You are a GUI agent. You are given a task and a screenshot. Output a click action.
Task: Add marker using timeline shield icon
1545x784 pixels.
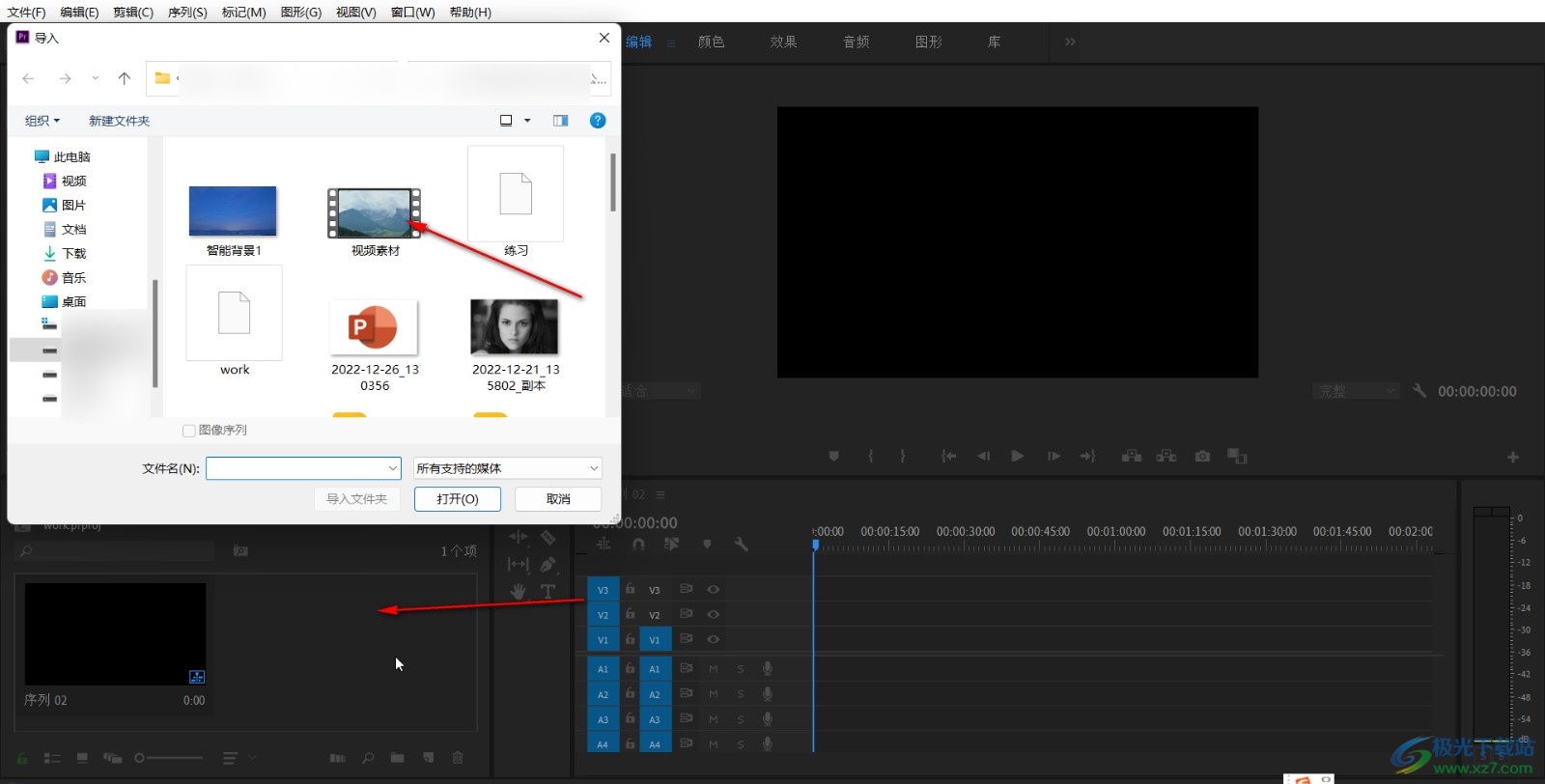pos(707,545)
